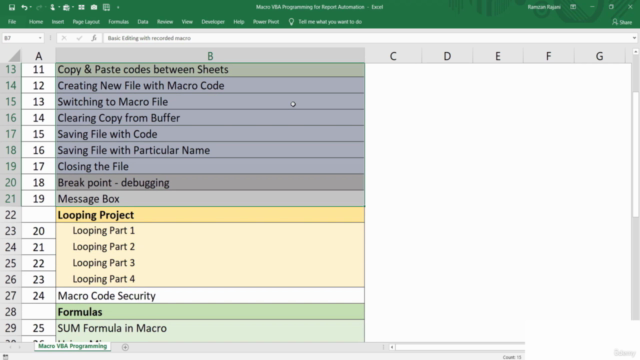
Task: Open the Page Layout ribbon tab
Action: 86,22
